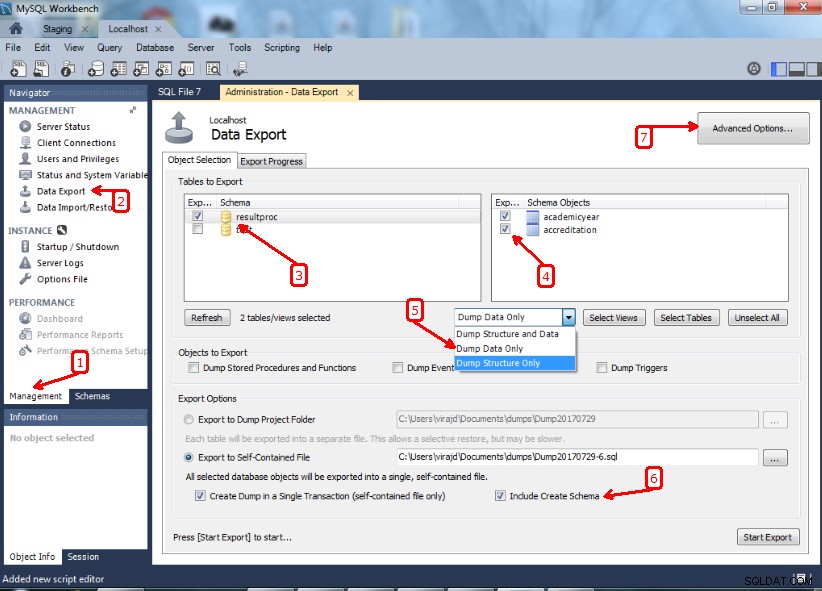Choose Dump Data Only from dropdown list
Image resolution: width=822 pixels, height=591 pixels.
tap(515, 349)
